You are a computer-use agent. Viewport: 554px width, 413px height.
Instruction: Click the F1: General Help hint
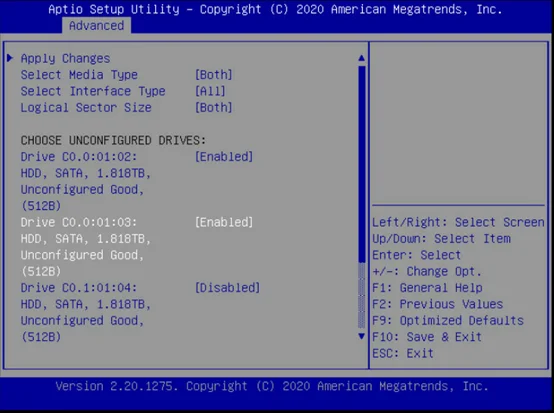point(427,288)
